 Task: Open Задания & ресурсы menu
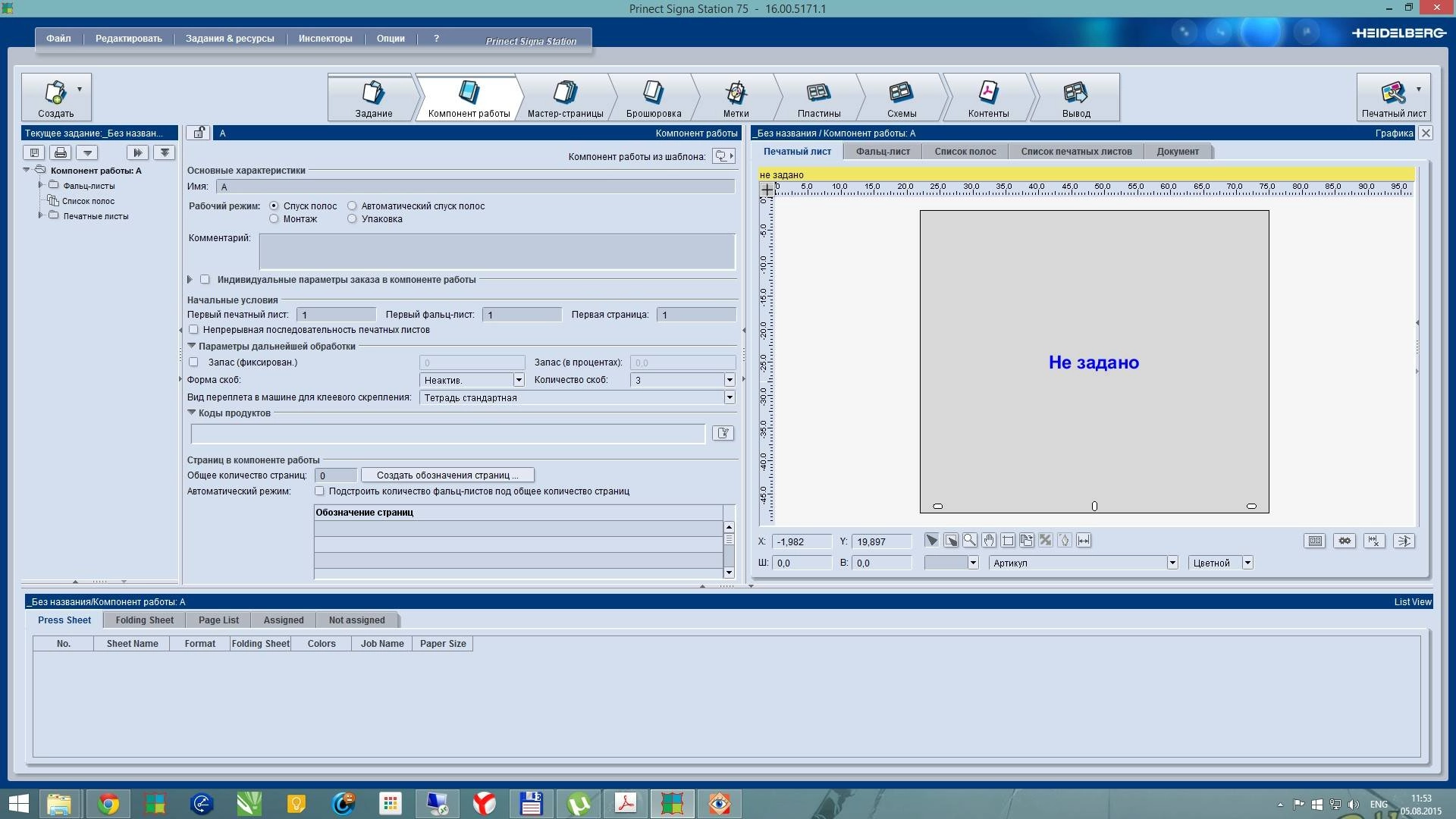coord(230,39)
